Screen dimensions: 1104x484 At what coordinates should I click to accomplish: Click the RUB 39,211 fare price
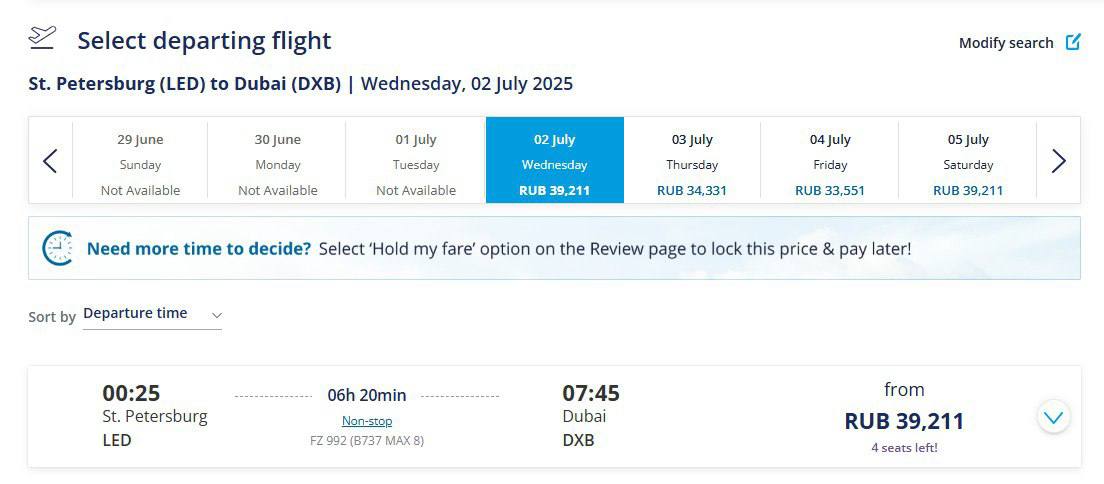[x=904, y=421]
